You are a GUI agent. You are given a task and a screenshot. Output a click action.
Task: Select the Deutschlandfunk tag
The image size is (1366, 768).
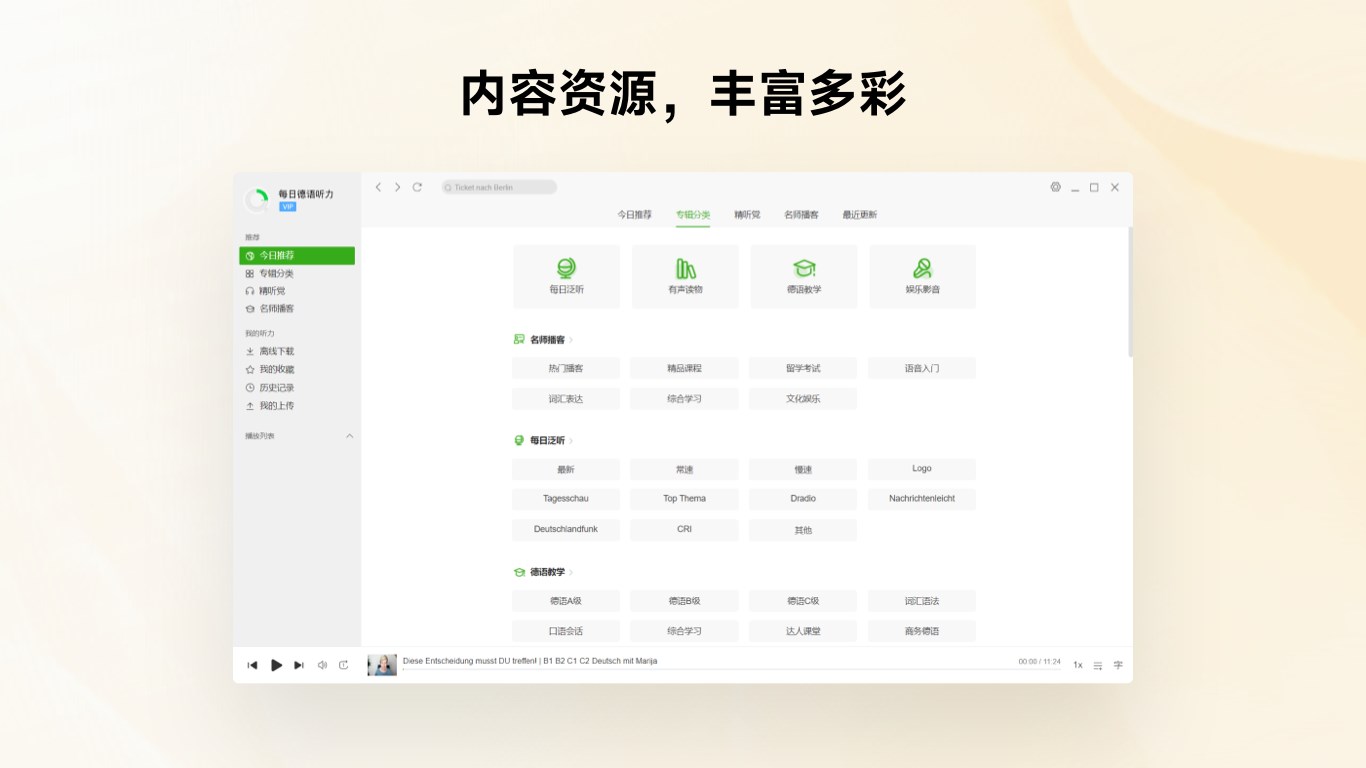point(566,529)
